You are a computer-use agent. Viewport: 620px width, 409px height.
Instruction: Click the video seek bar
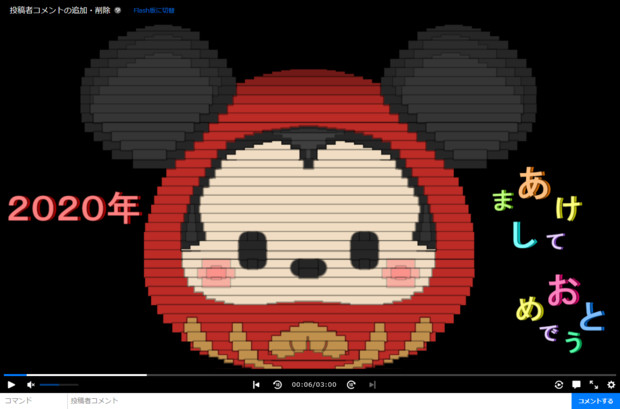[300, 375]
